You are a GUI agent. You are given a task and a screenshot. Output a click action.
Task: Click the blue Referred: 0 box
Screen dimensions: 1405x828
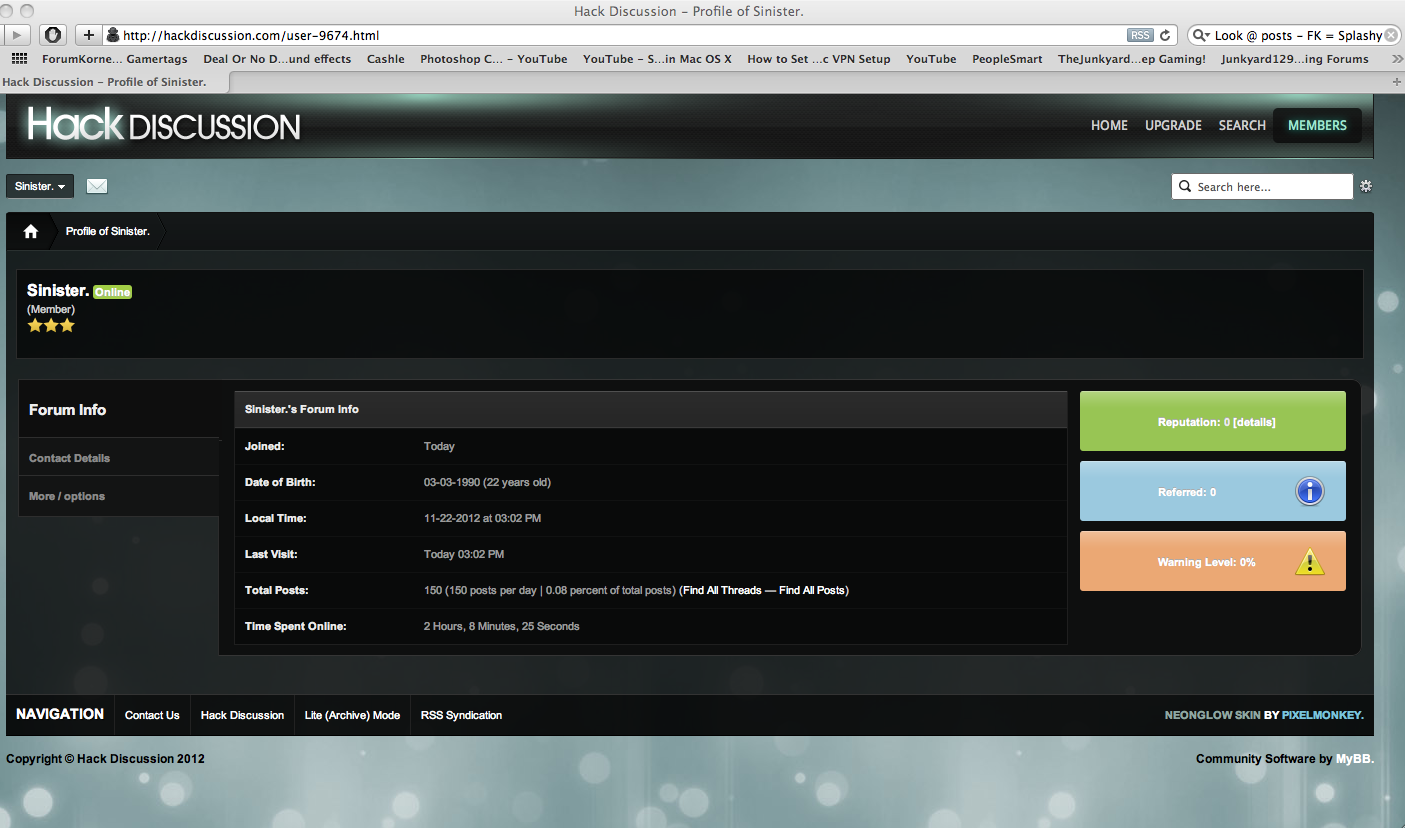[1213, 491]
